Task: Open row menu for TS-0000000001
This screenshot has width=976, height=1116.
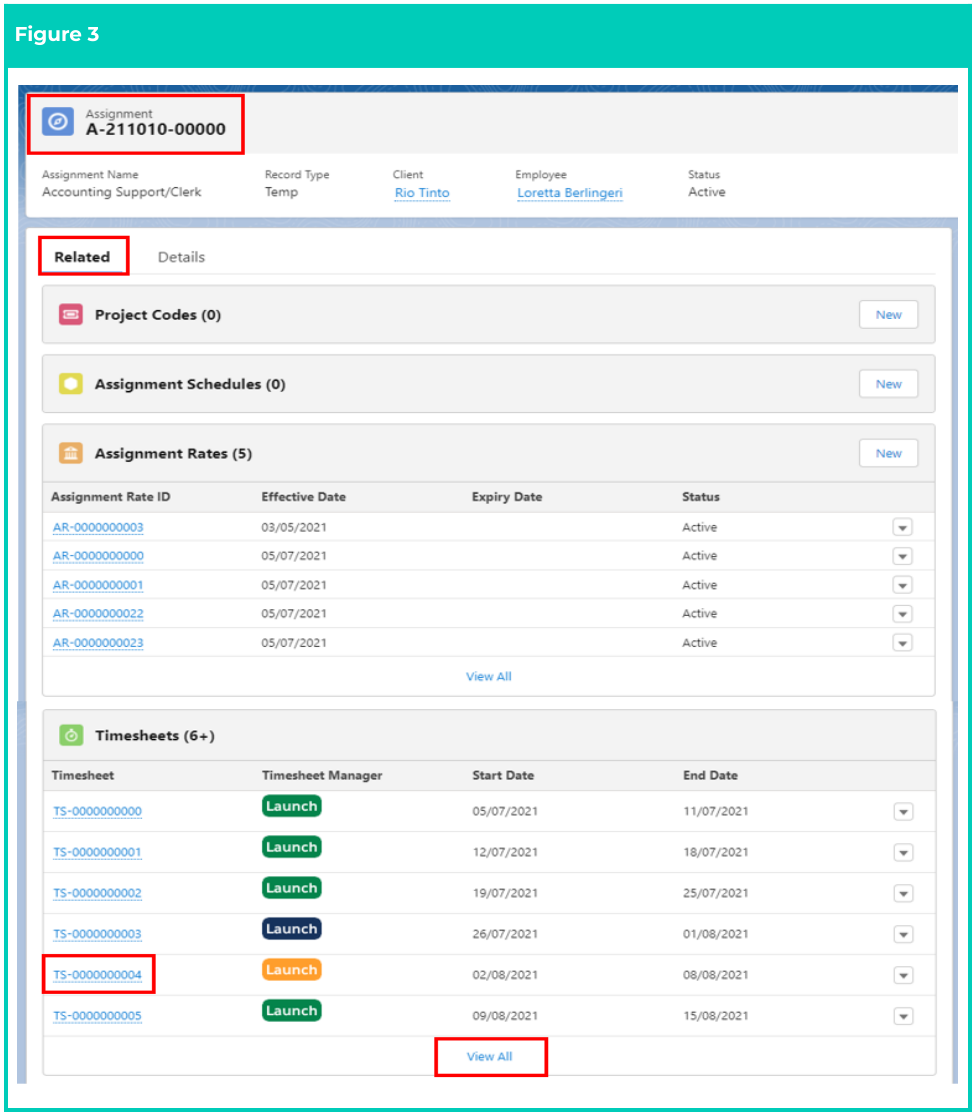Action: [903, 853]
